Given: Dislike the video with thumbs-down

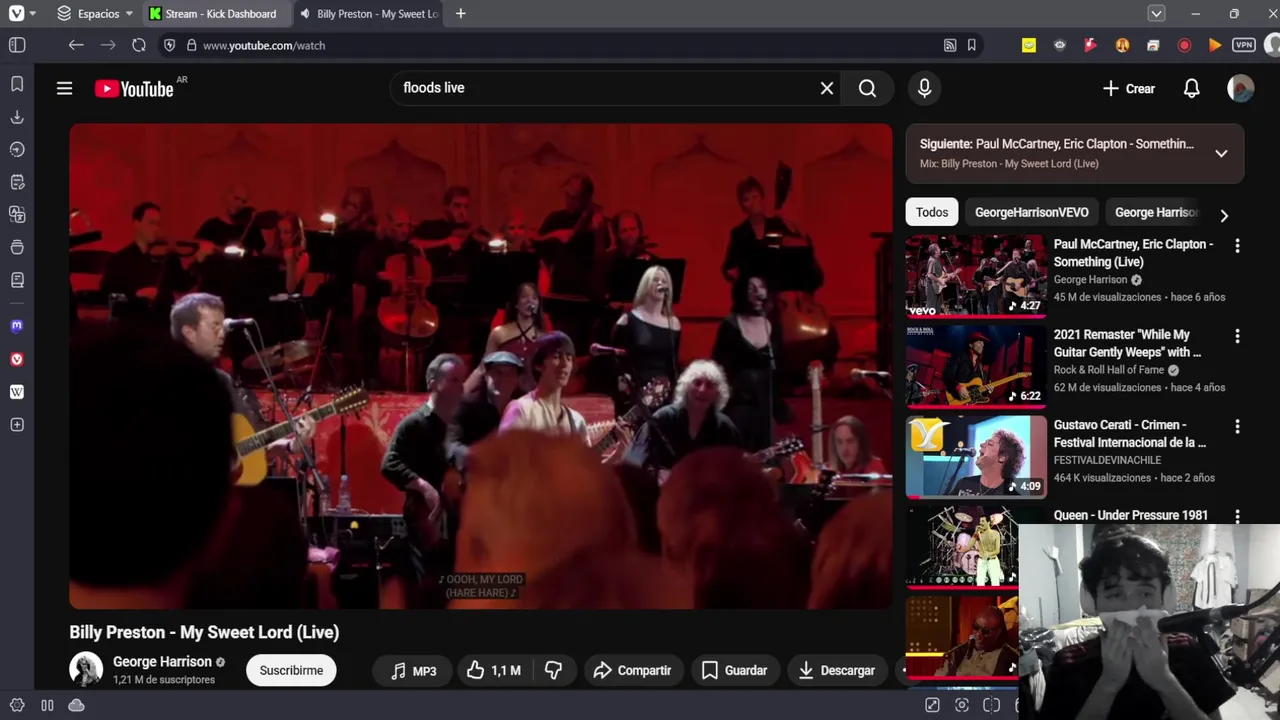Looking at the screenshot, I should [x=553, y=670].
